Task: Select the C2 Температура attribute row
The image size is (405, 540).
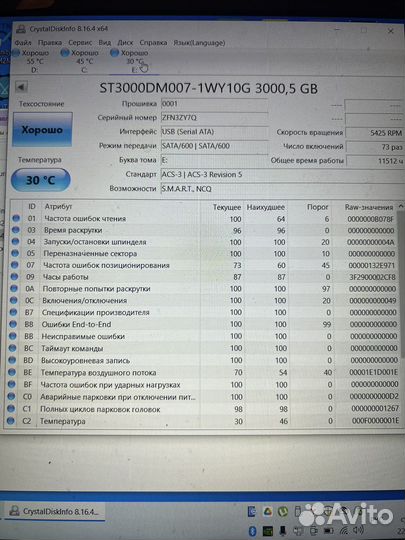Action: tap(203, 421)
